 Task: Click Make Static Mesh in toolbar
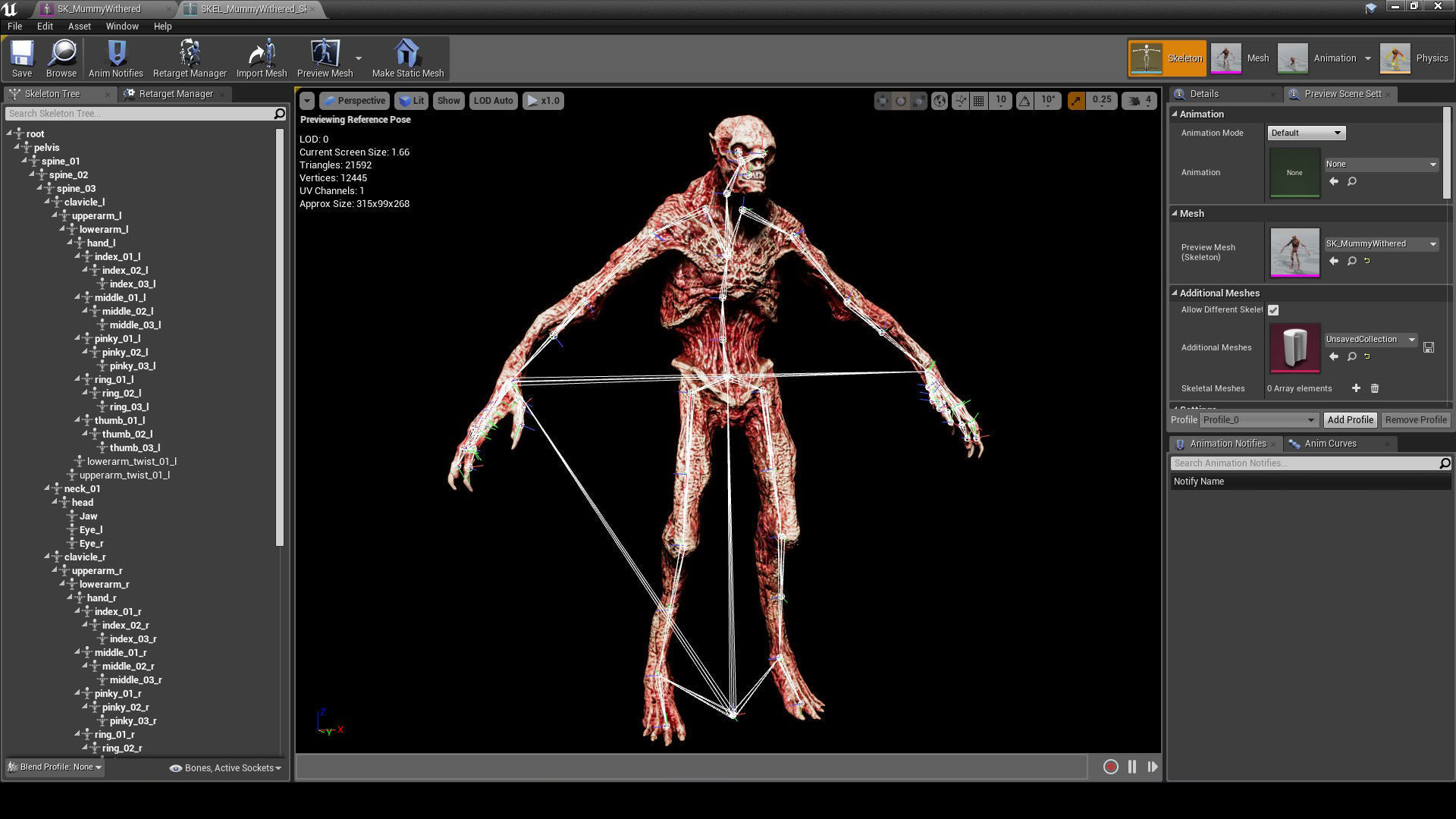click(408, 58)
